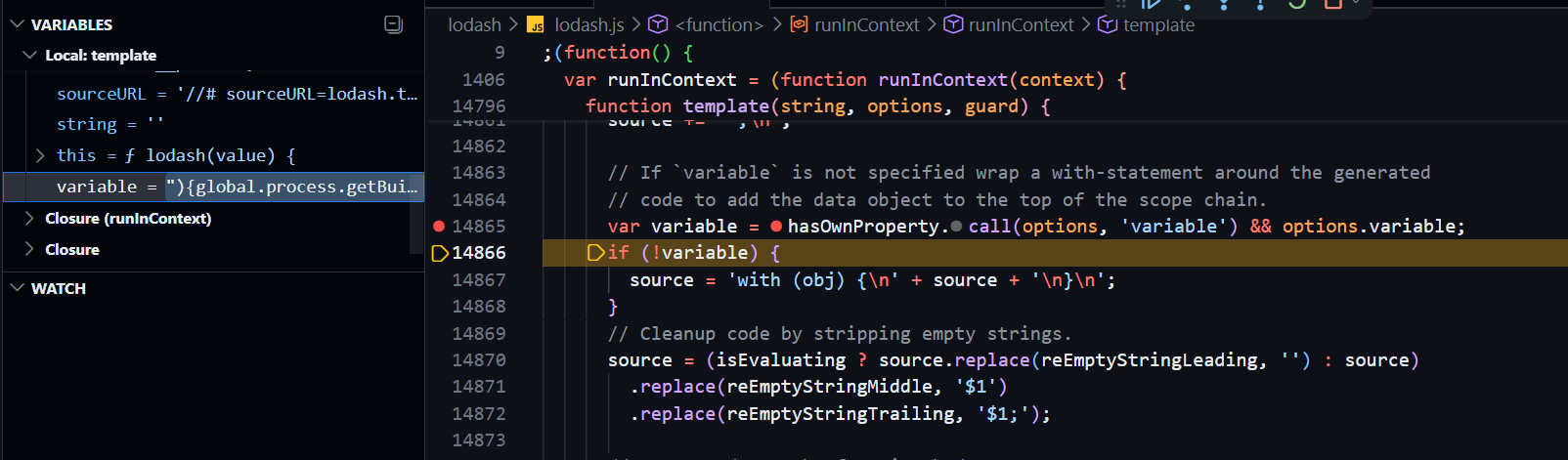Click line number 14872 in the gutter

coord(479,414)
